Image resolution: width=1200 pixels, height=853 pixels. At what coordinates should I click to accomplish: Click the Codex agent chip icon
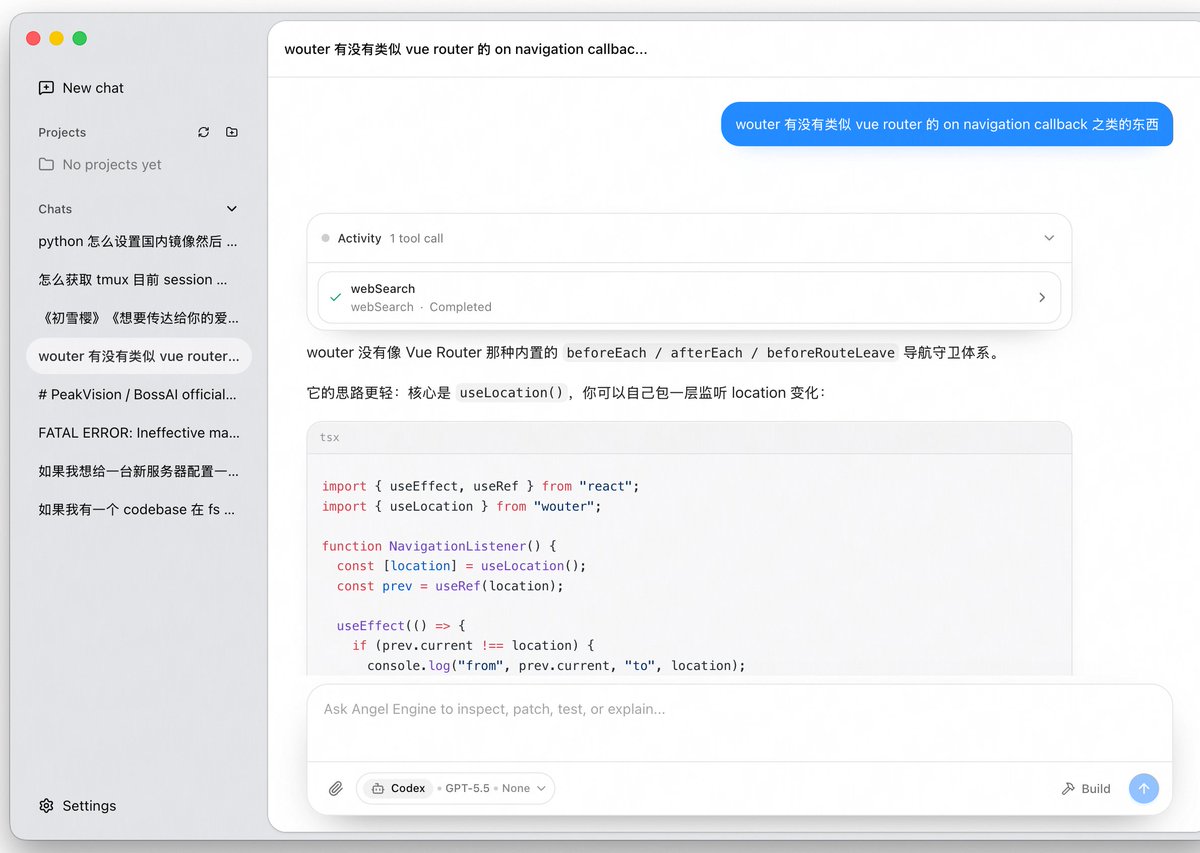pos(378,788)
